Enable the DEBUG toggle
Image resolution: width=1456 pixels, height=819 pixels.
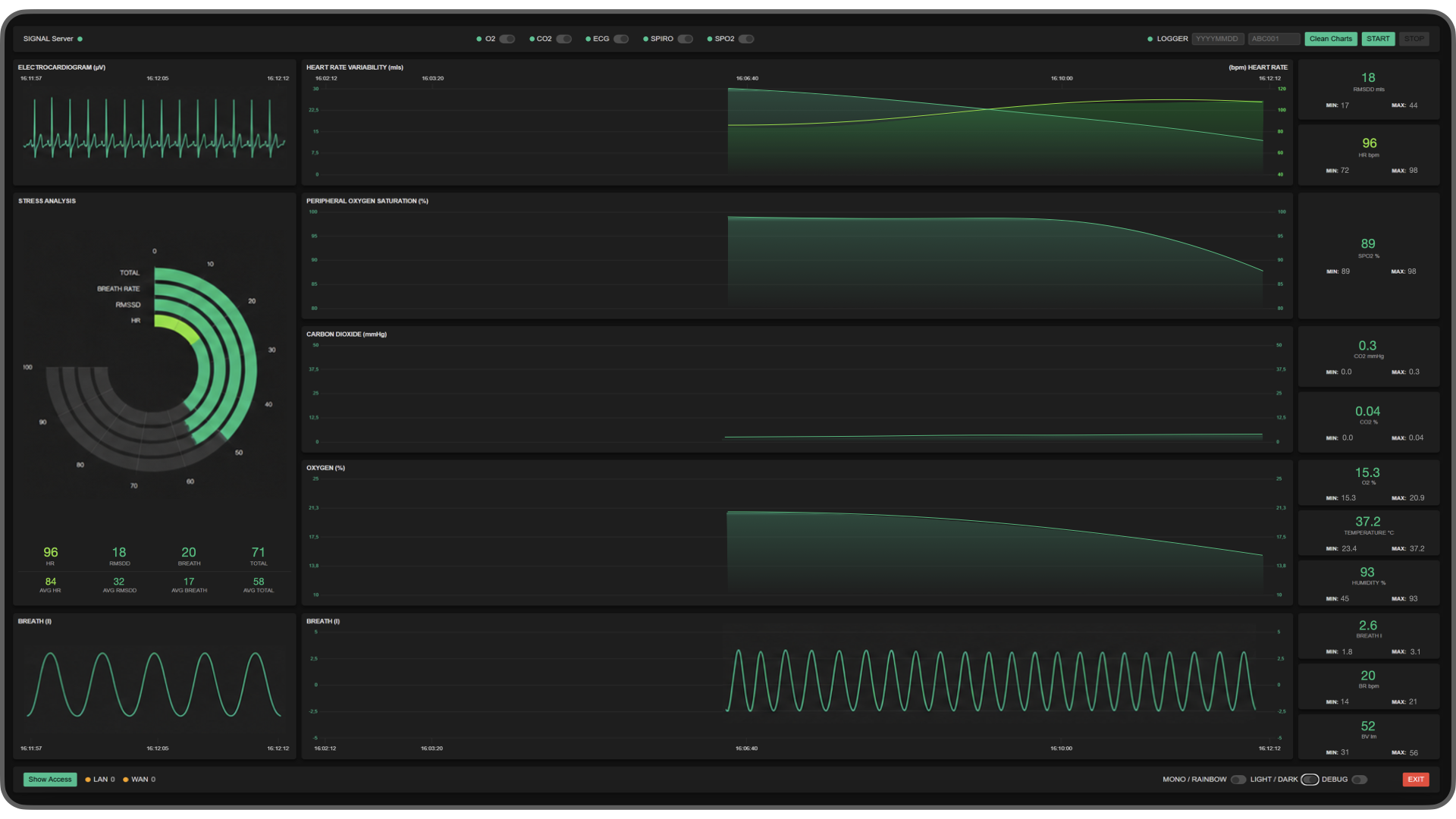coord(1360,780)
